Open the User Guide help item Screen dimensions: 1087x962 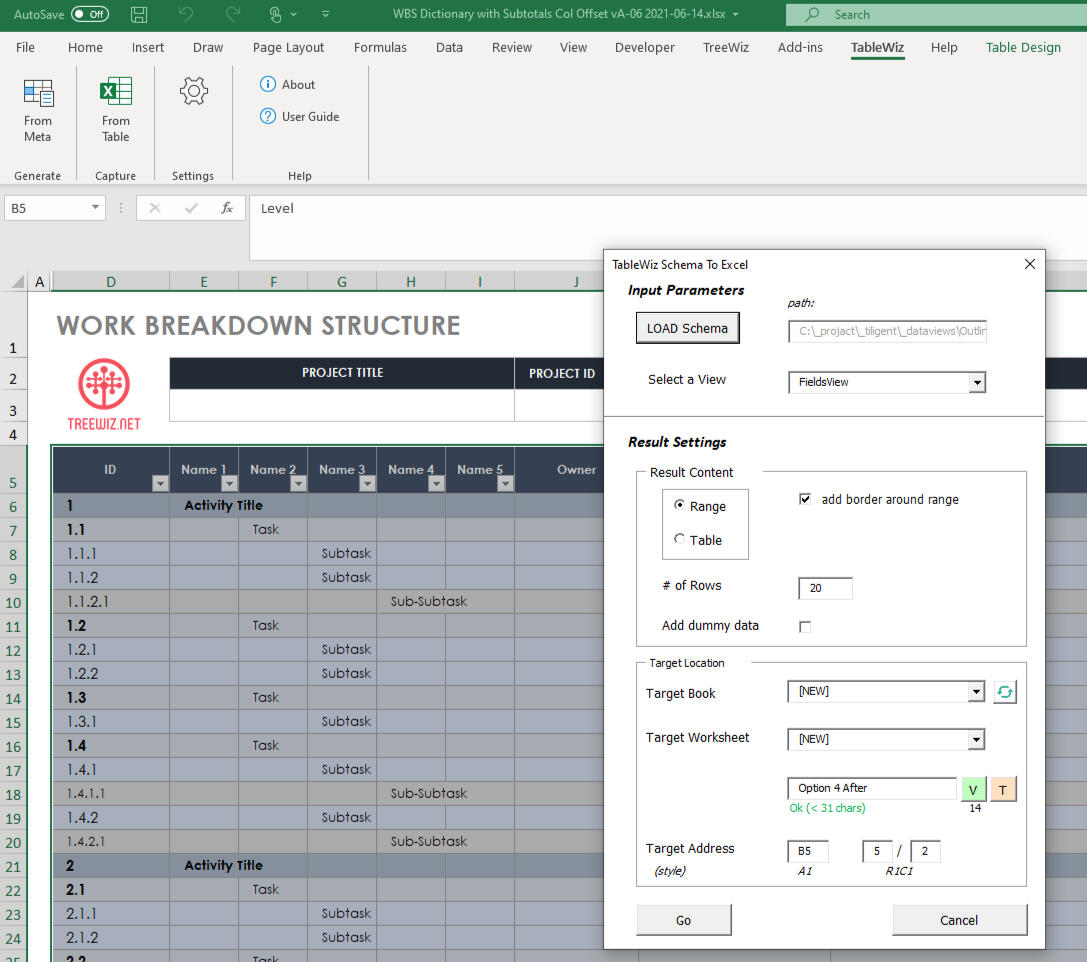pyautogui.click(x=300, y=117)
